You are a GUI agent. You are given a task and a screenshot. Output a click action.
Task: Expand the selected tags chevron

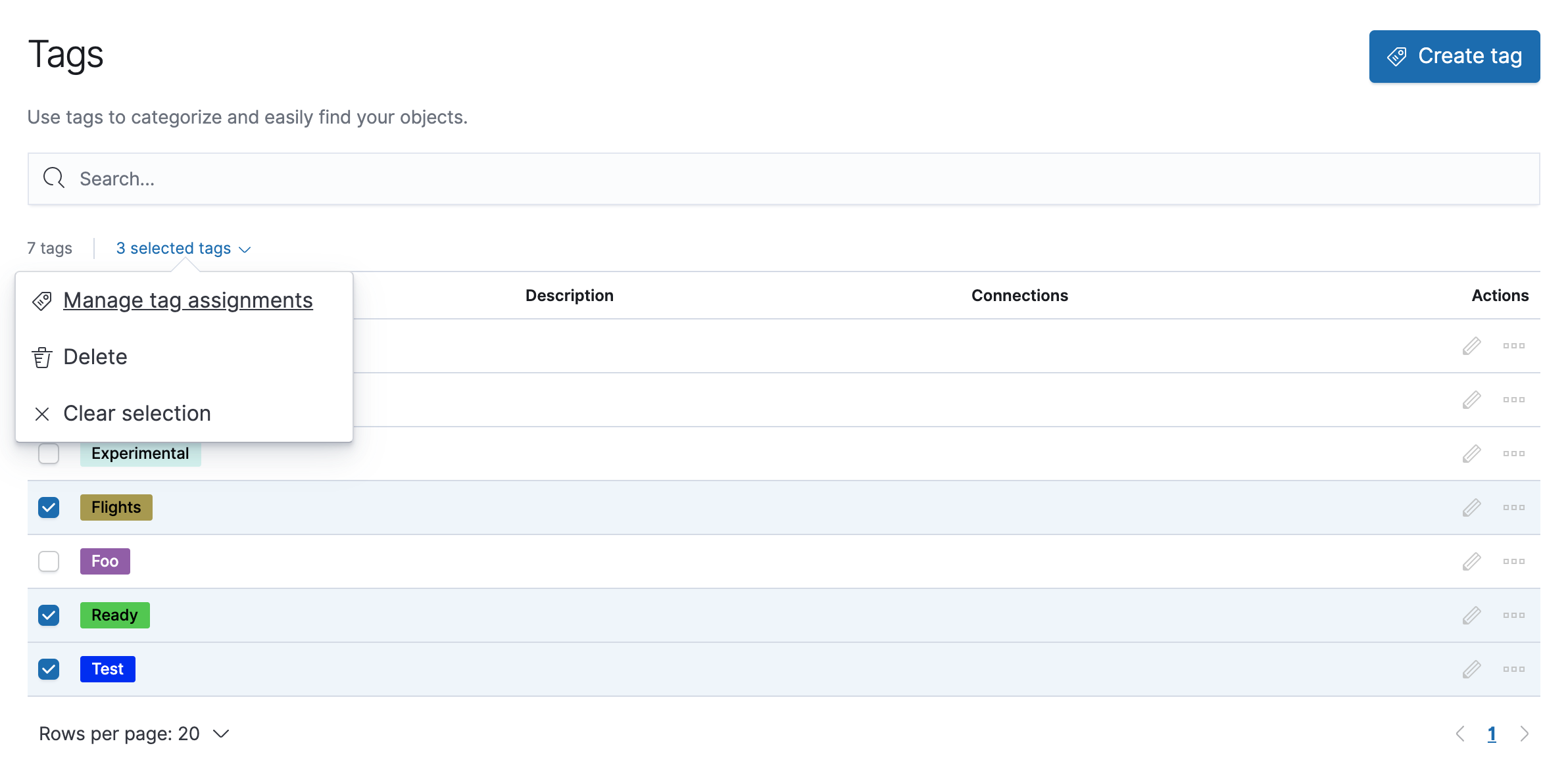point(245,249)
